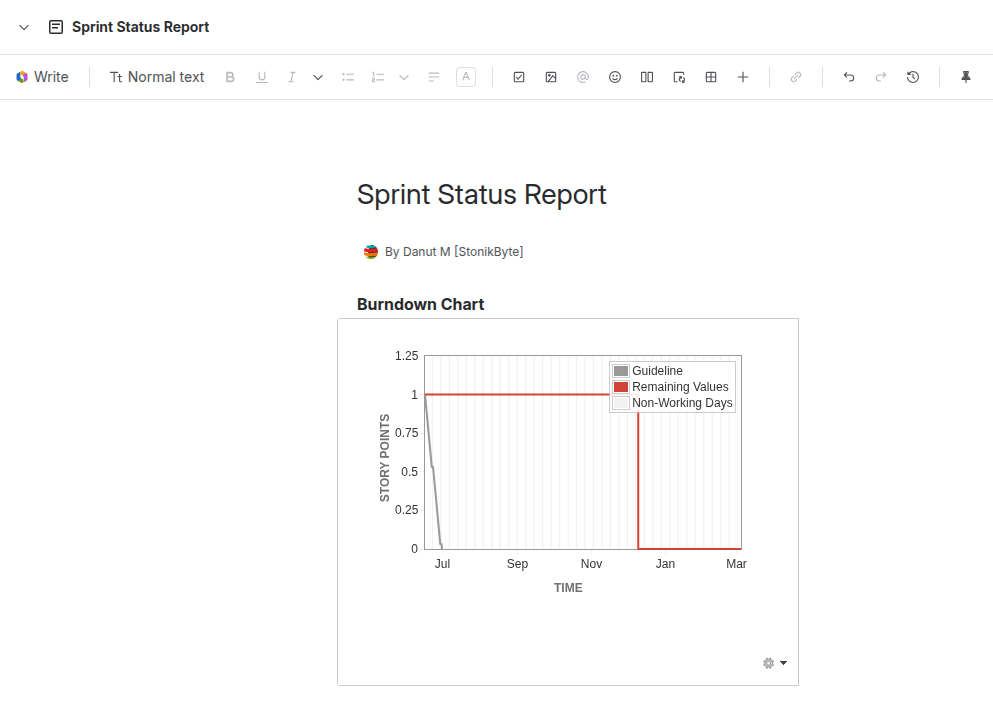Open the emoji picker
The height and width of the screenshot is (713, 993).
click(615, 77)
